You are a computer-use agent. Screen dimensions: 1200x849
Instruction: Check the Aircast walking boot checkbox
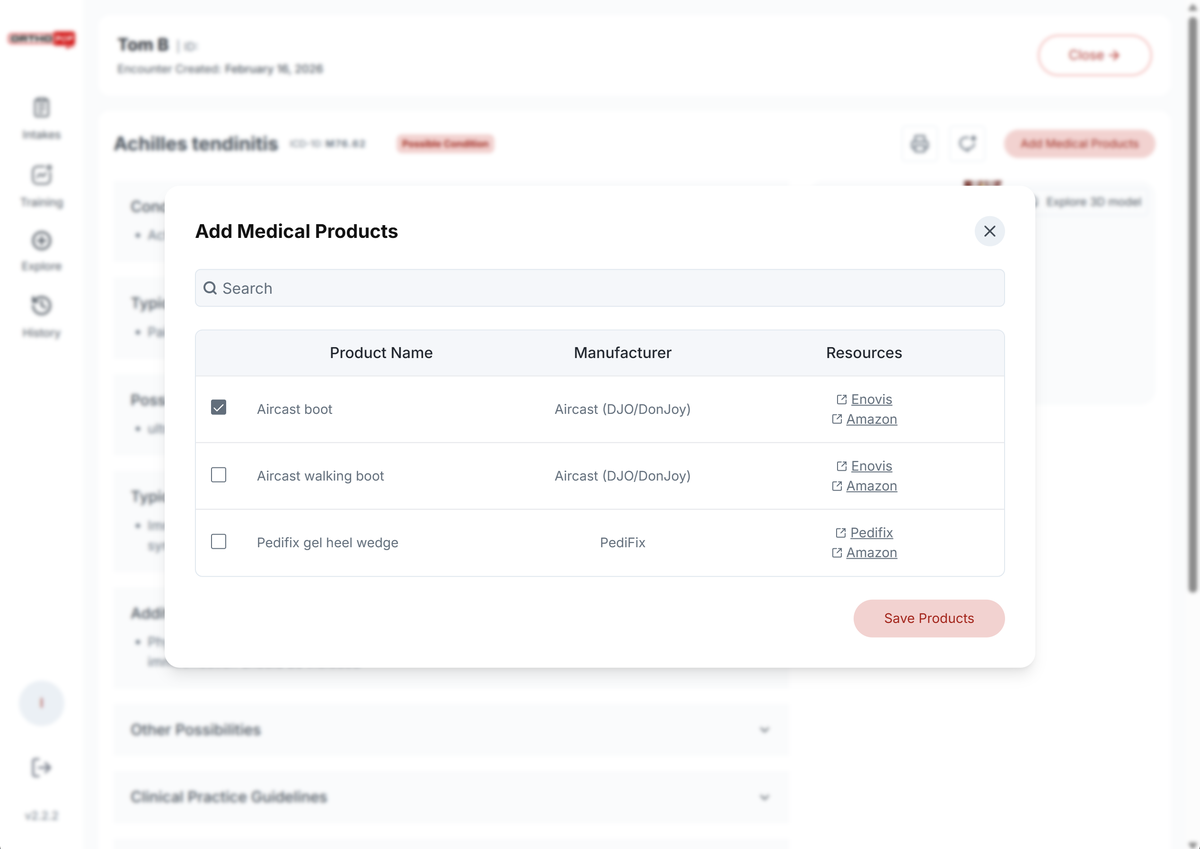(219, 475)
